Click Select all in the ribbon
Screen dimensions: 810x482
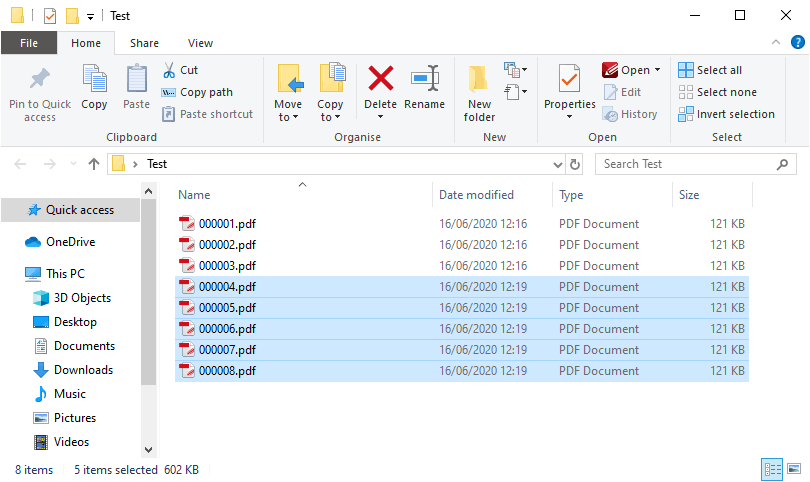pyautogui.click(x=710, y=70)
